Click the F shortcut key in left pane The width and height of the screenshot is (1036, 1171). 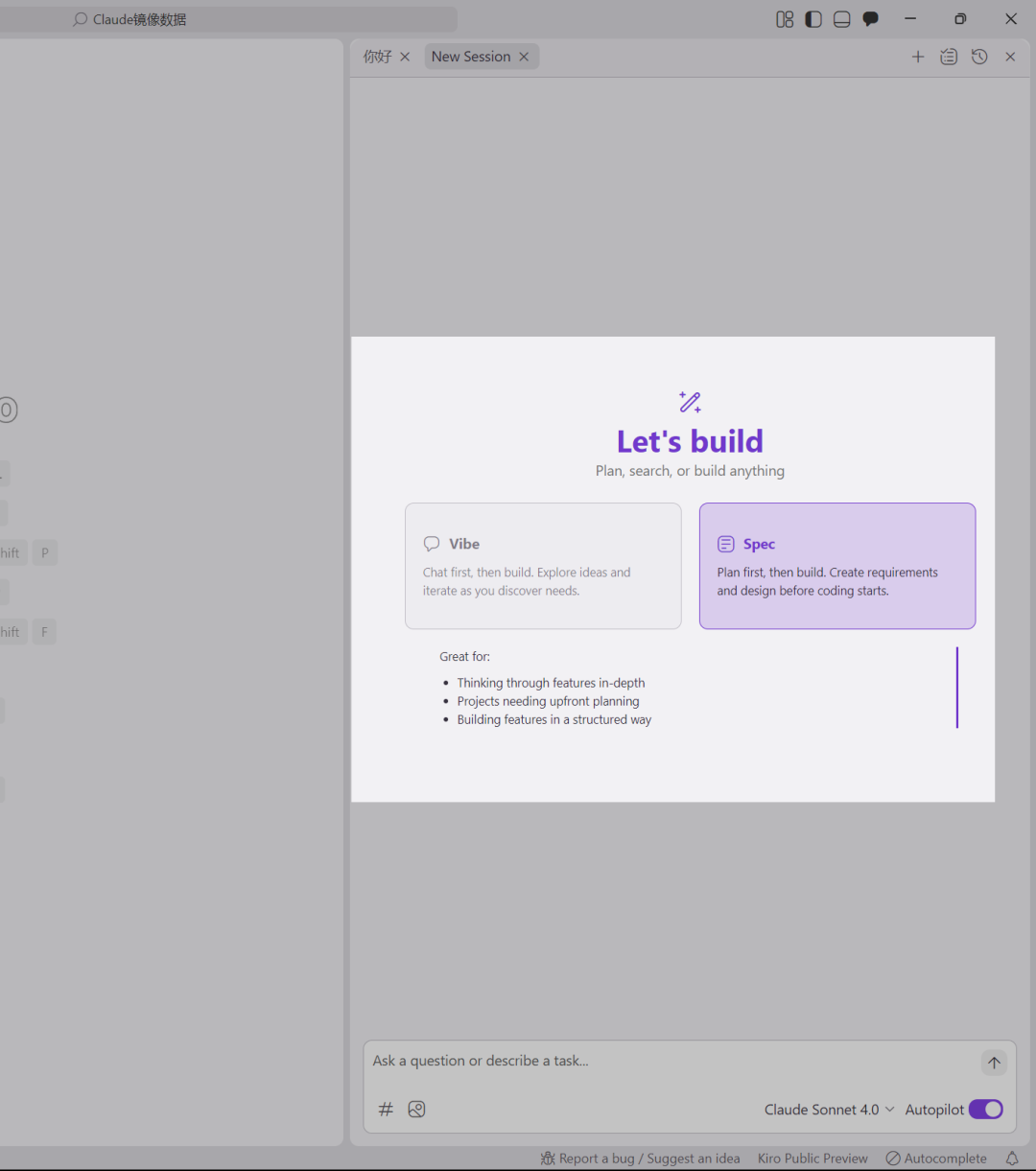pyautogui.click(x=44, y=632)
